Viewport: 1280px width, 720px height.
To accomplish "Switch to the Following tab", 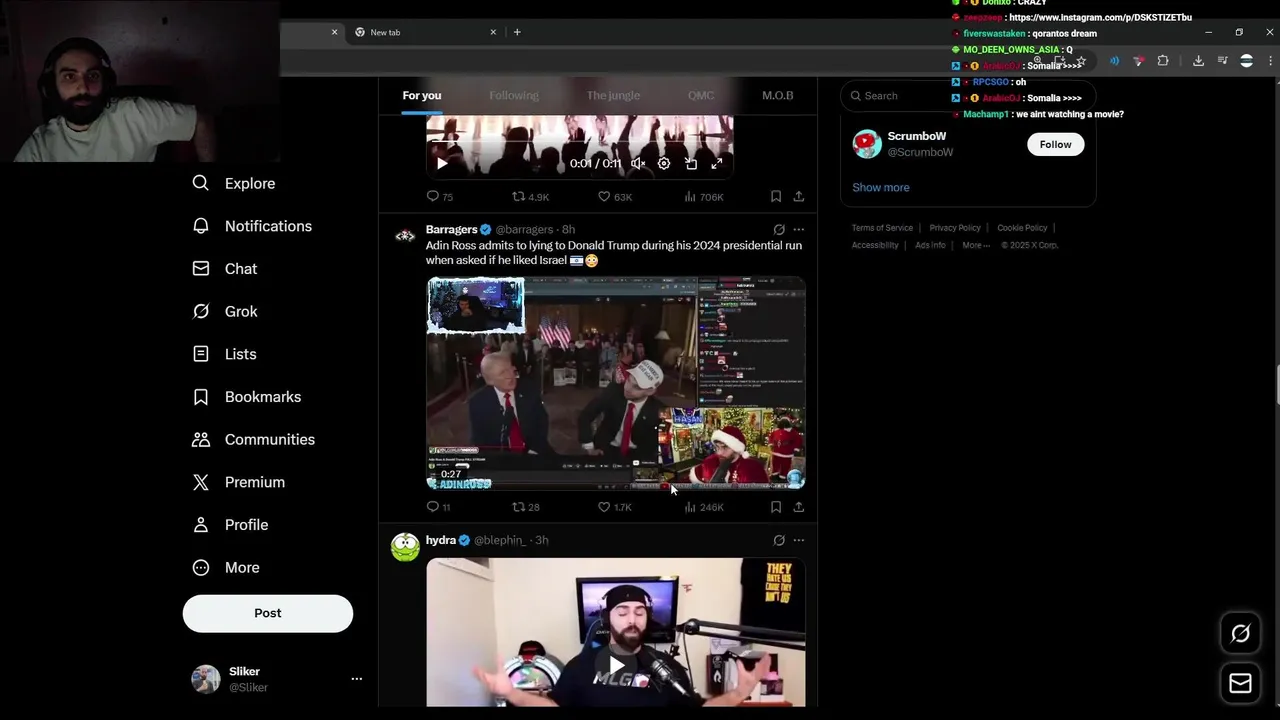I will [x=514, y=95].
